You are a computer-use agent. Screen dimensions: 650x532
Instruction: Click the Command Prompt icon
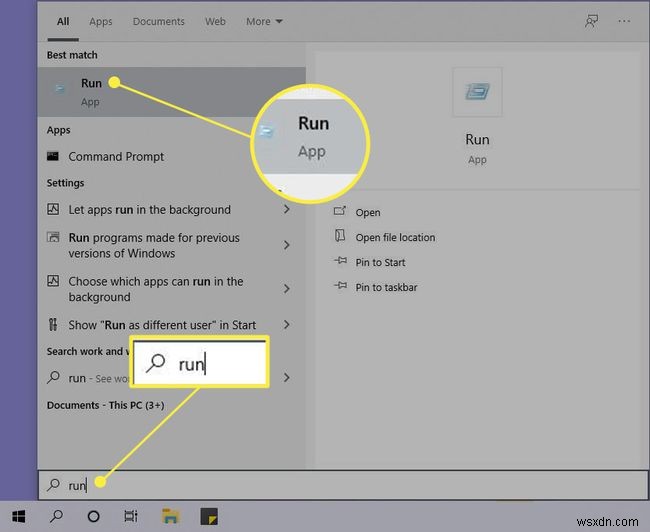(x=53, y=156)
